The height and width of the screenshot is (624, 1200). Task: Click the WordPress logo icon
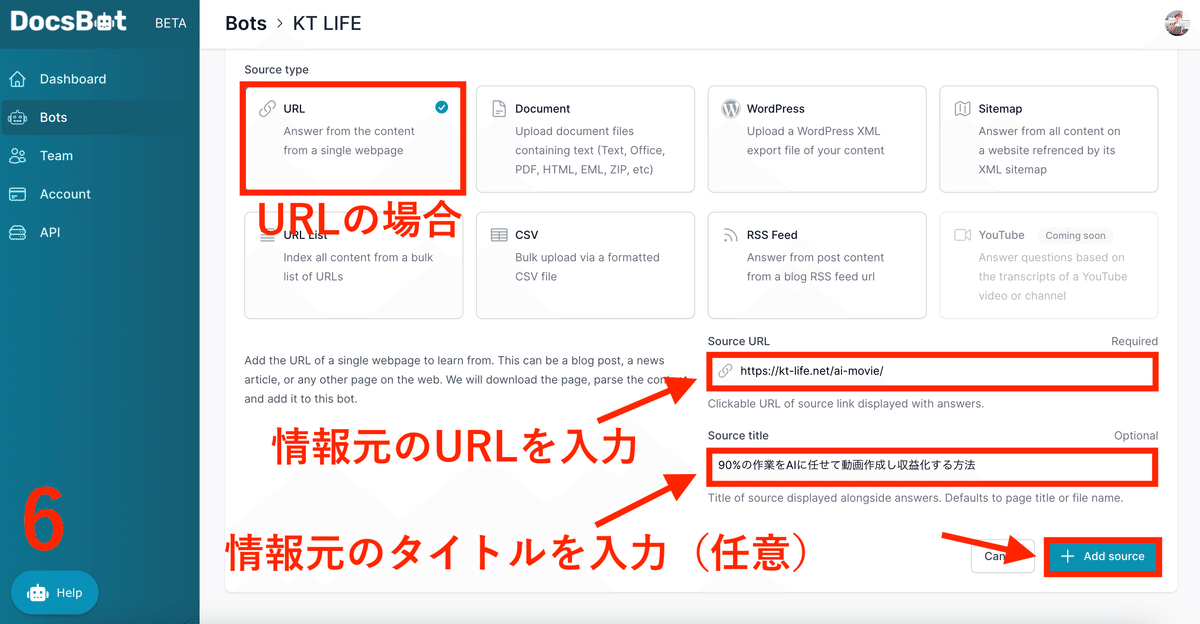(x=730, y=109)
